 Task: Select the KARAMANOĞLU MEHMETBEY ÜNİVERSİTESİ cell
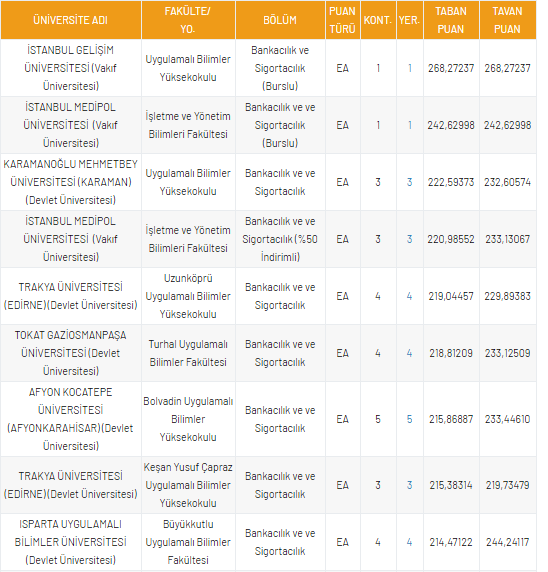point(70,182)
